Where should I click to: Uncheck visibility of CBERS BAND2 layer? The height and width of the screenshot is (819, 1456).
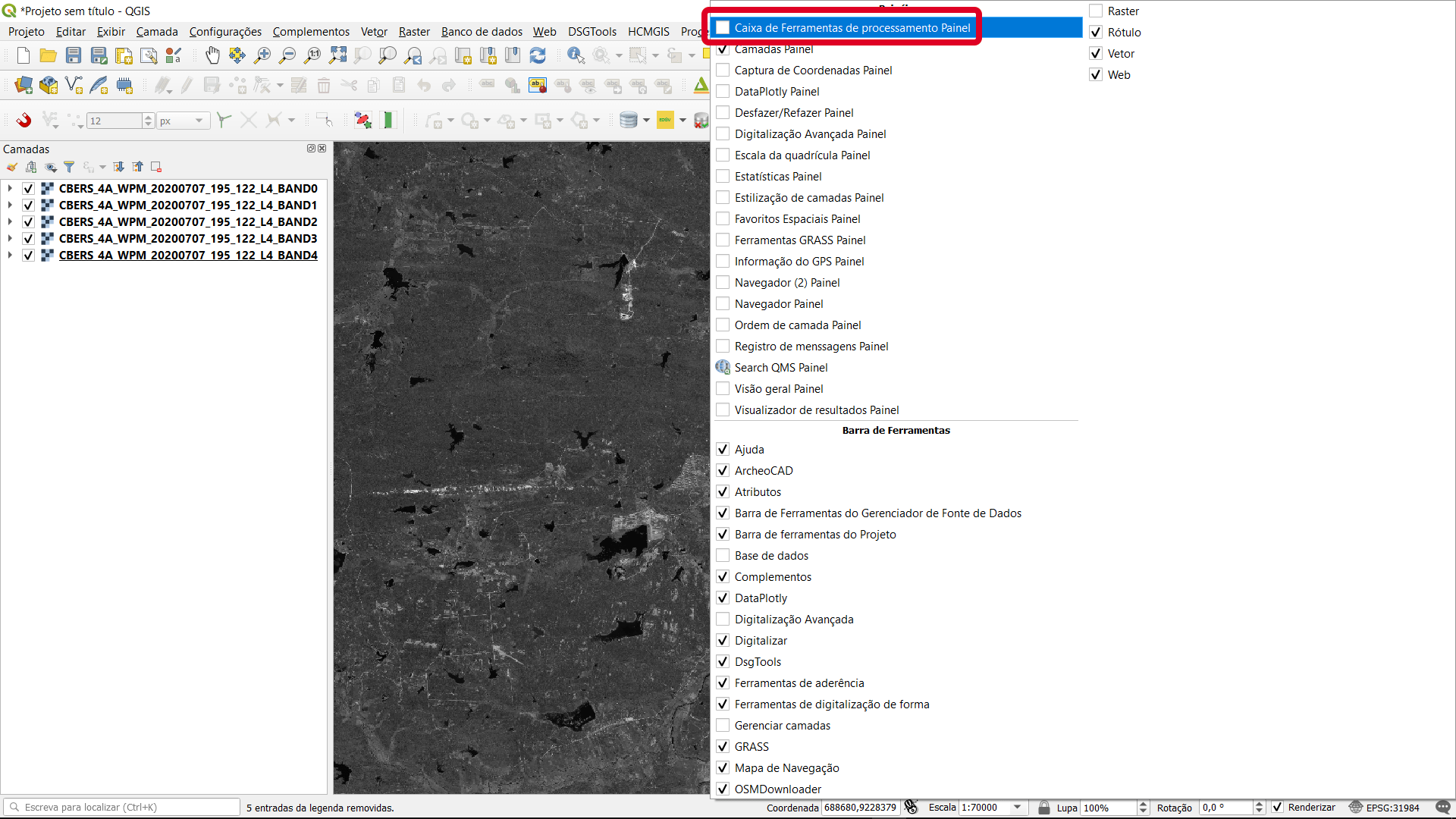[x=28, y=222]
